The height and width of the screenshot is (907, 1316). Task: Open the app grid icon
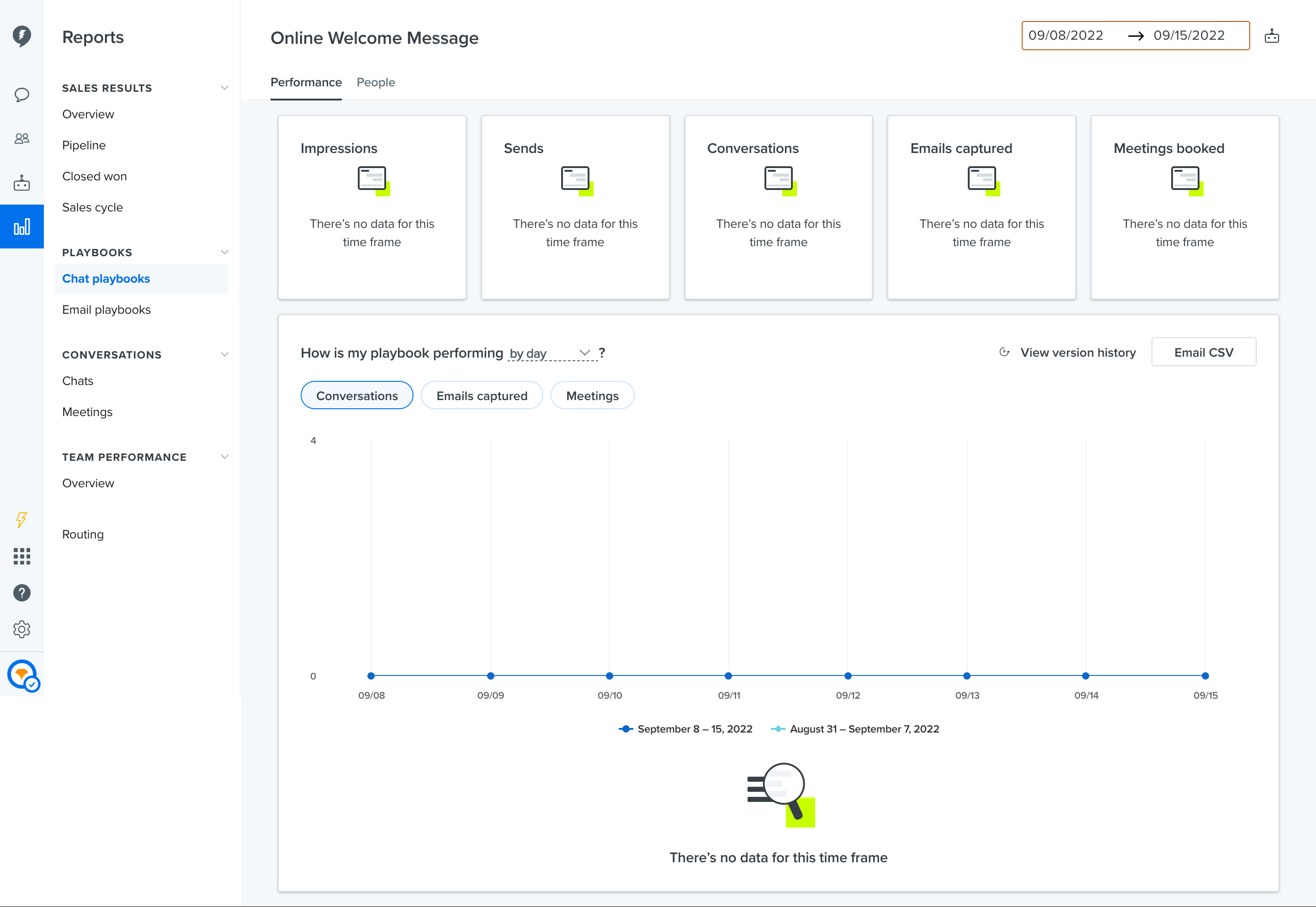coord(21,556)
